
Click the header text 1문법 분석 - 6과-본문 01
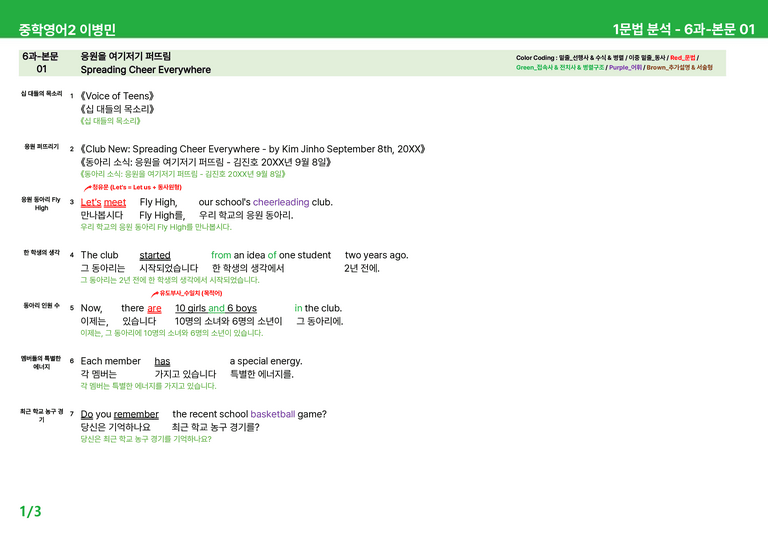click(x=684, y=29)
